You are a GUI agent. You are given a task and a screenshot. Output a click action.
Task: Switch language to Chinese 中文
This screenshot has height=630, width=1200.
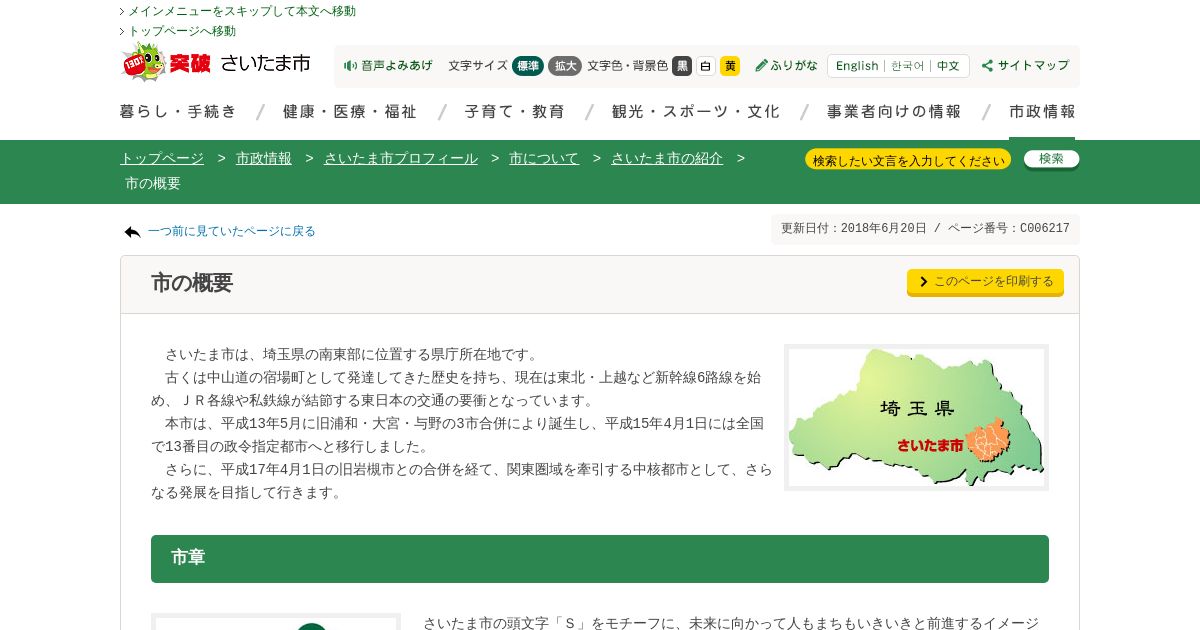948,66
